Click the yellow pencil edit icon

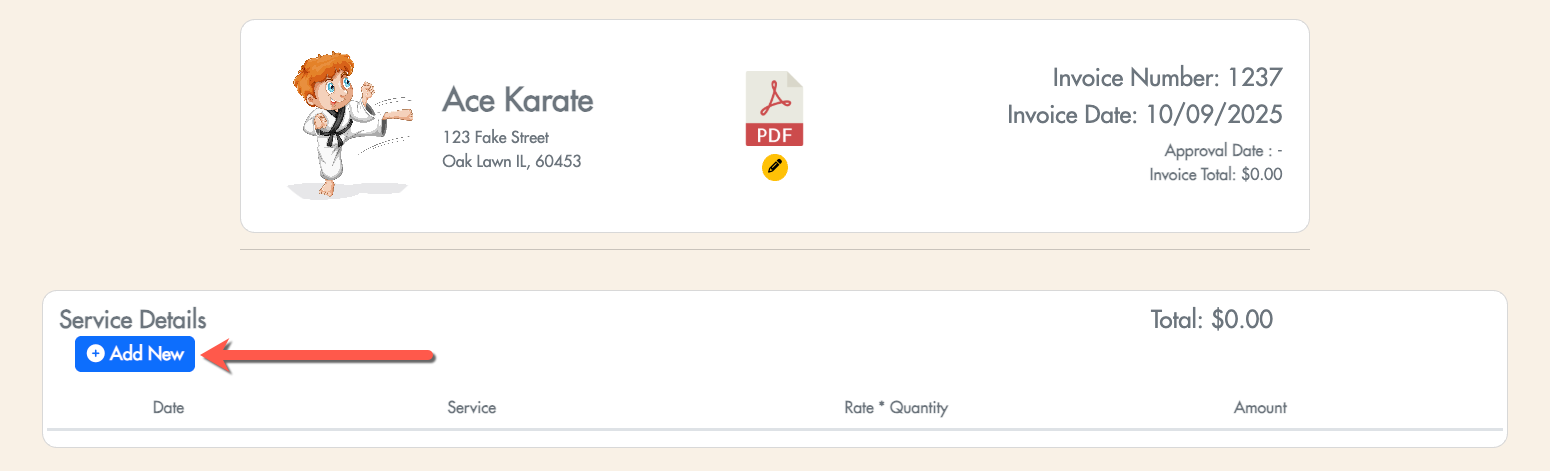tap(775, 168)
